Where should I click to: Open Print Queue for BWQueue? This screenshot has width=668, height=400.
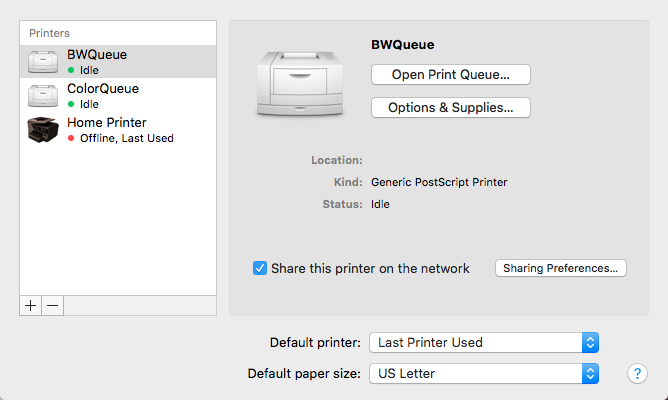click(x=450, y=74)
